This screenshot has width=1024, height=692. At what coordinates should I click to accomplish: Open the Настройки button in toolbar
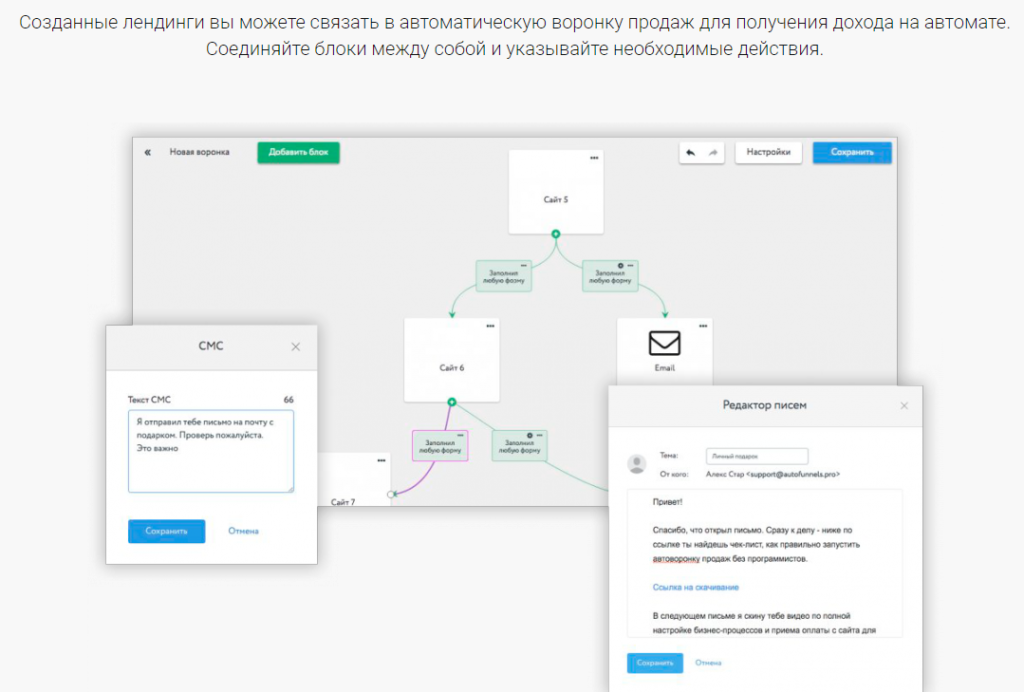coord(770,152)
